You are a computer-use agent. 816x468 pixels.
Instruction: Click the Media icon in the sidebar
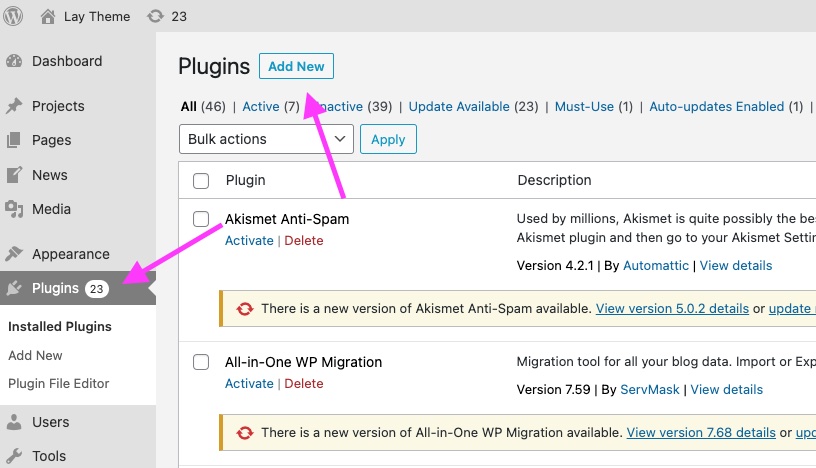[14, 209]
